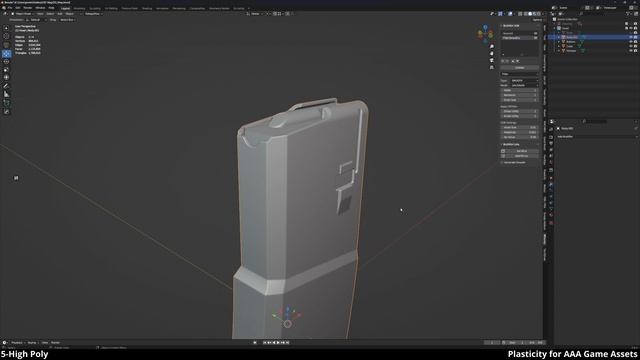The height and width of the screenshot is (360, 640).
Task: Open the Global transform orientation dropdown
Action: click(x=255, y=14)
